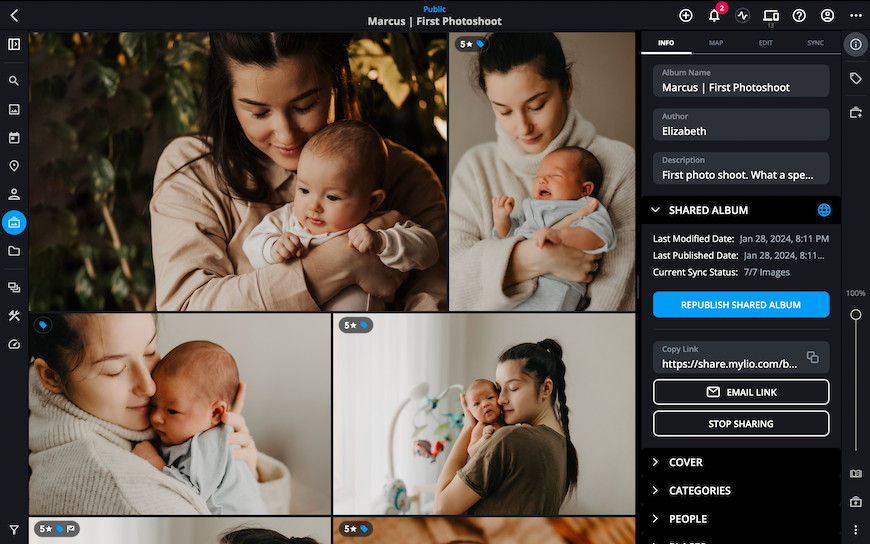Open the Calendar view icon
The height and width of the screenshot is (544, 870).
click(x=14, y=138)
